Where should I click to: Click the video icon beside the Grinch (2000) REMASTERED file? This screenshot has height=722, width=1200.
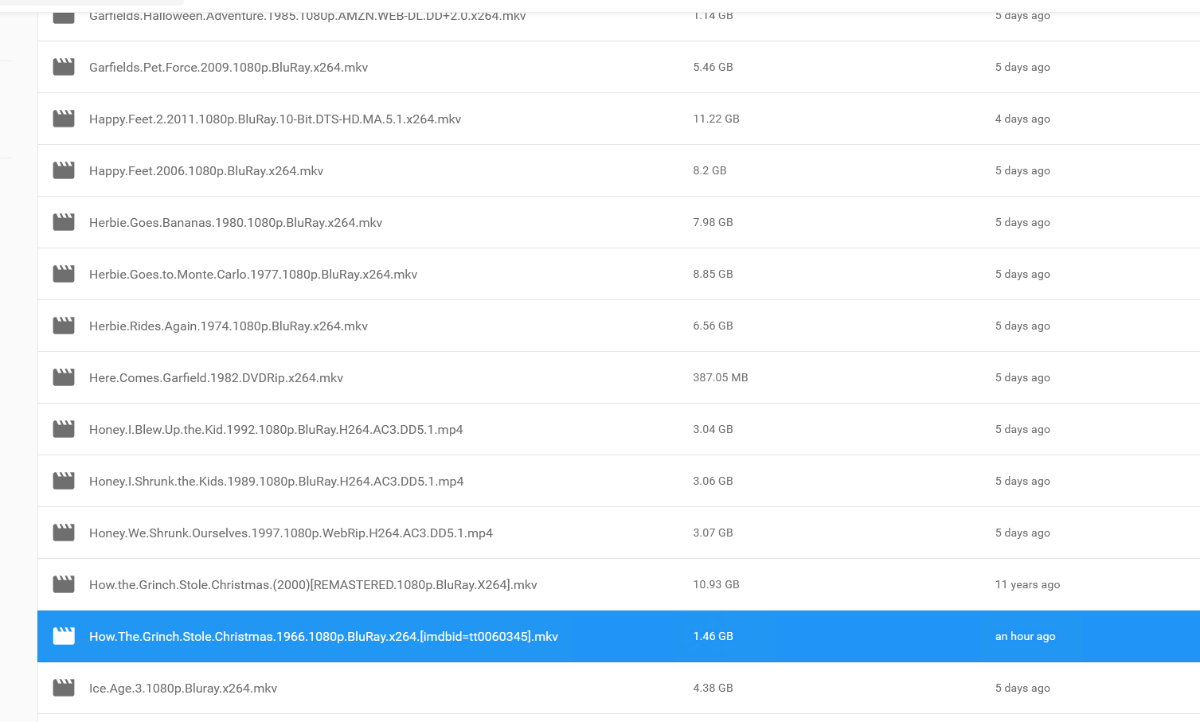pyautogui.click(x=64, y=585)
